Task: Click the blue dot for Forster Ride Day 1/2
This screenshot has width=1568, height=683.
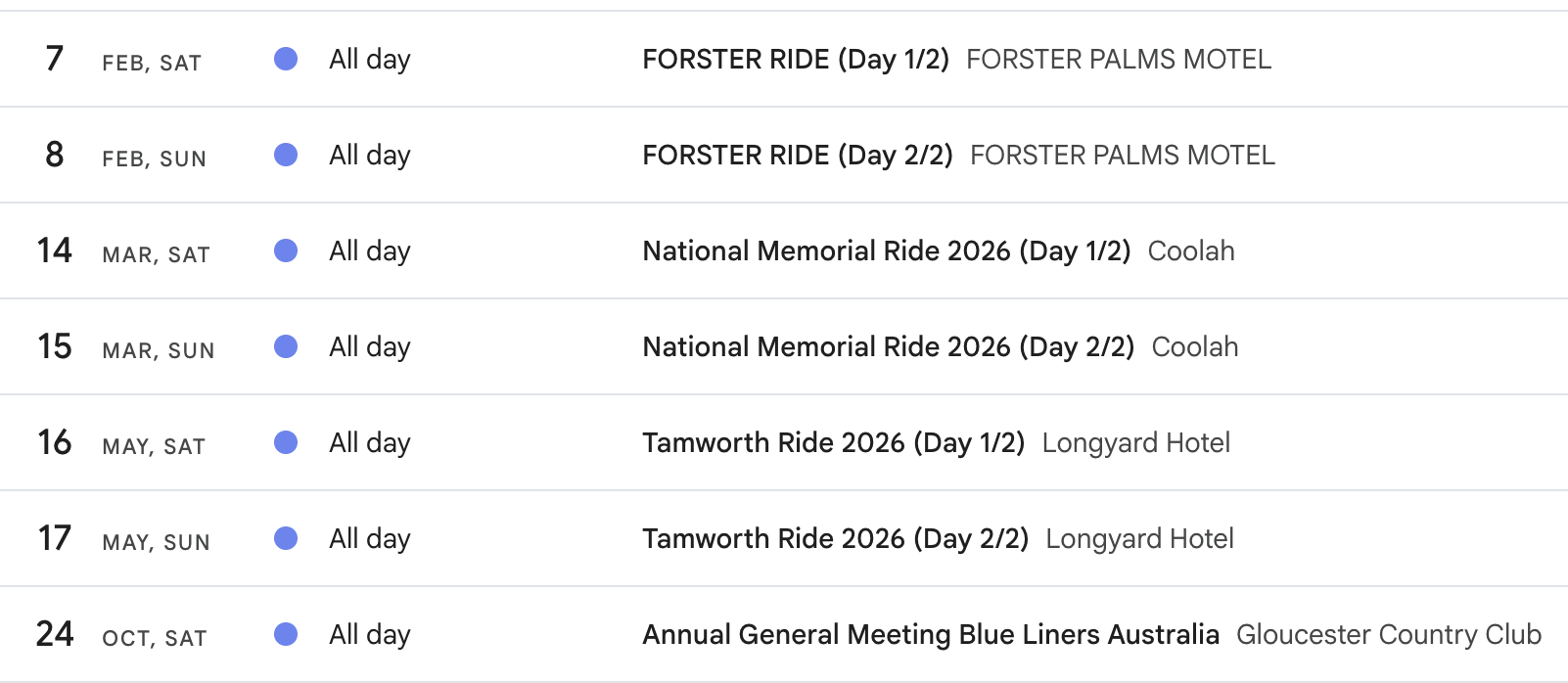Action: click(286, 60)
